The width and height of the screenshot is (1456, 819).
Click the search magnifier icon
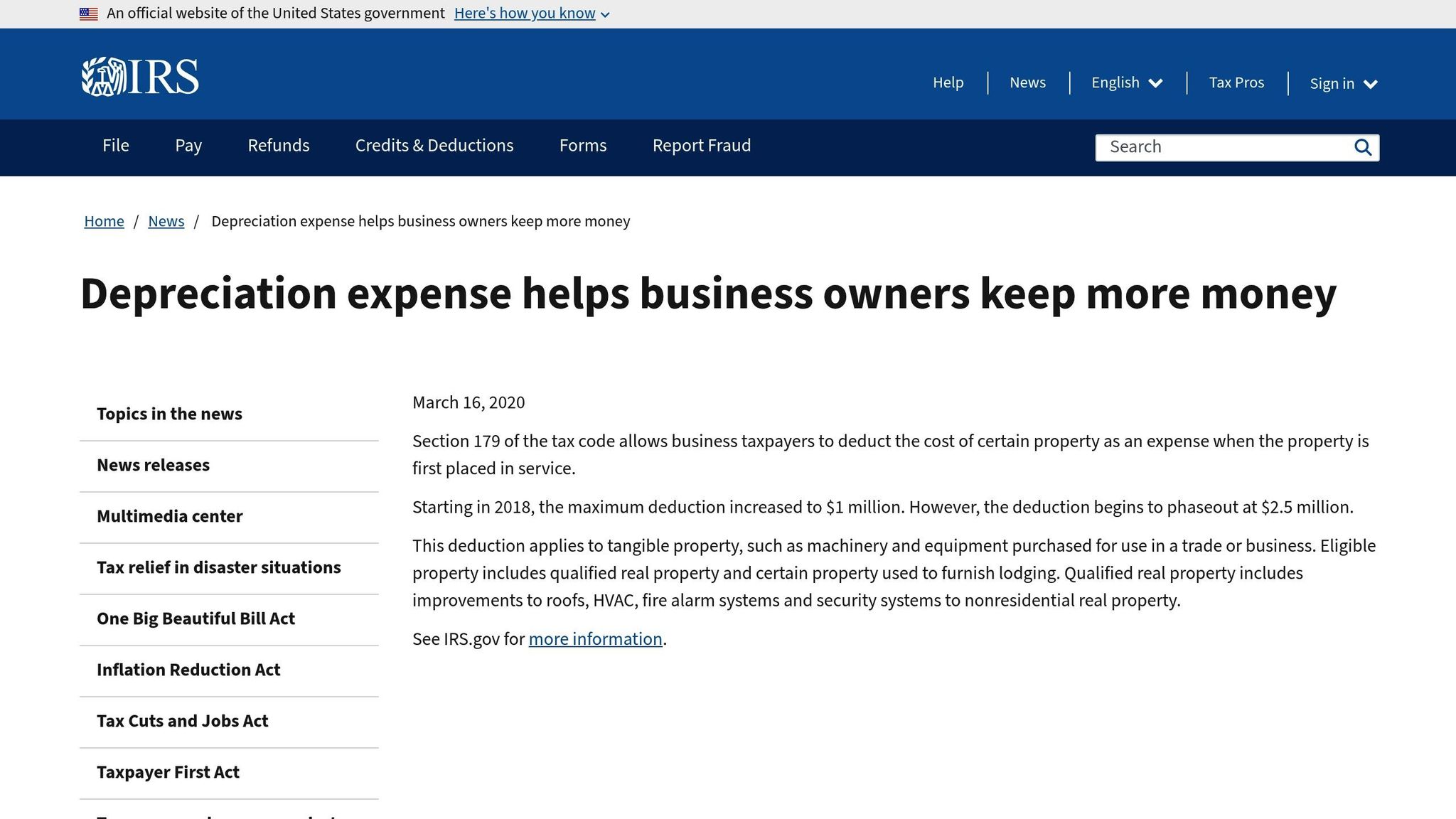point(1362,147)
